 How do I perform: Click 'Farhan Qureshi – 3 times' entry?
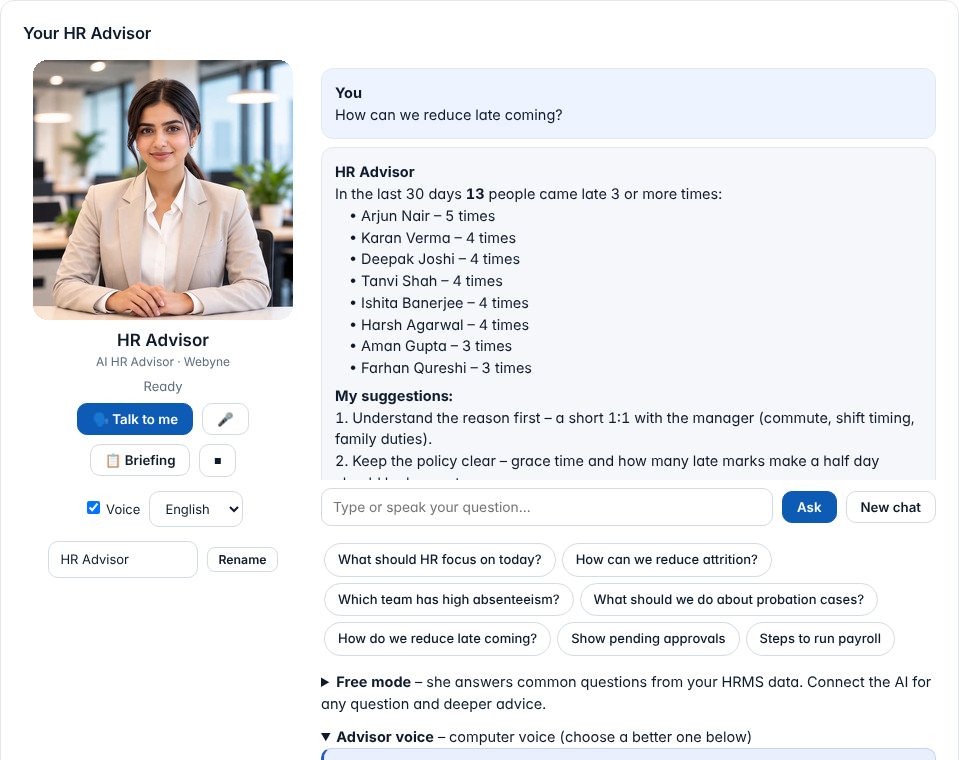446,368
